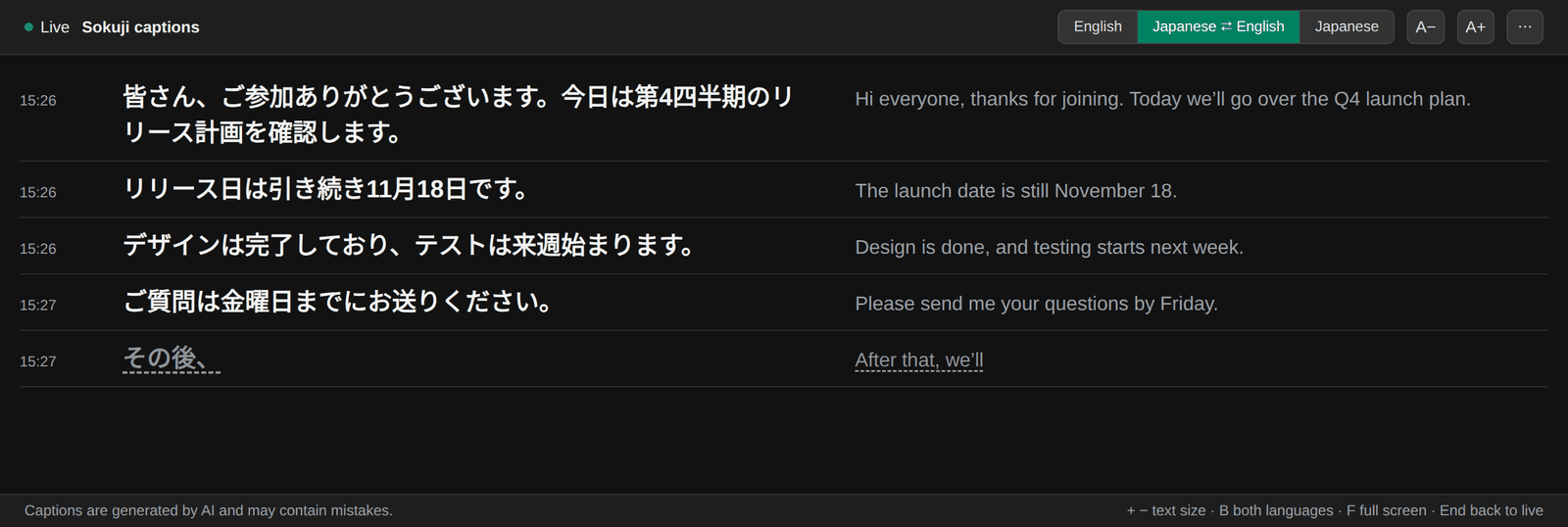
Task: Click the Sokuji captions title
Action: click(x=140, y=27)
